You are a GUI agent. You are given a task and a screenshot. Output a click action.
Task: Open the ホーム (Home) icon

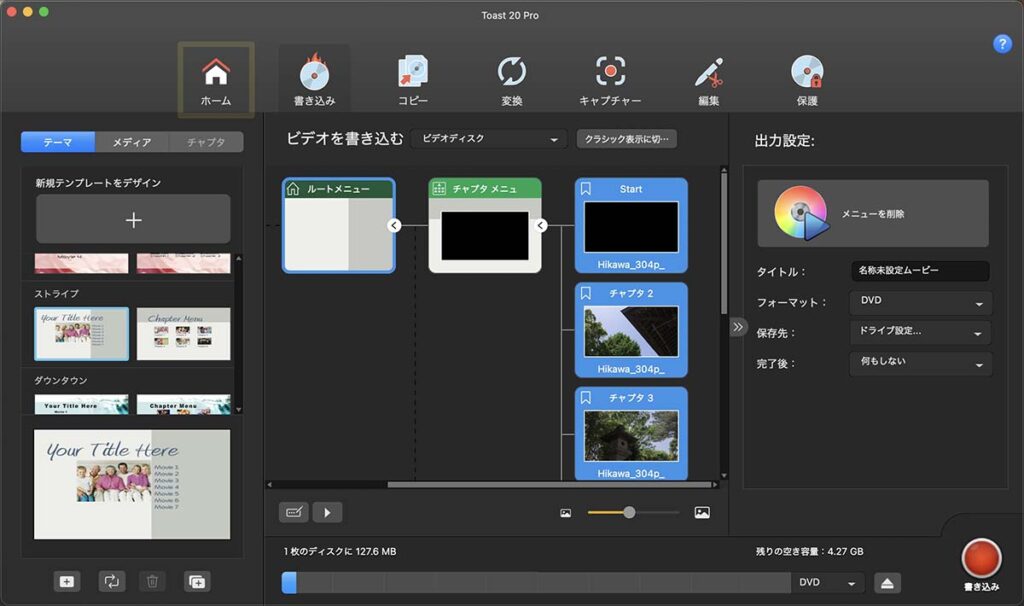click(216, 80)
